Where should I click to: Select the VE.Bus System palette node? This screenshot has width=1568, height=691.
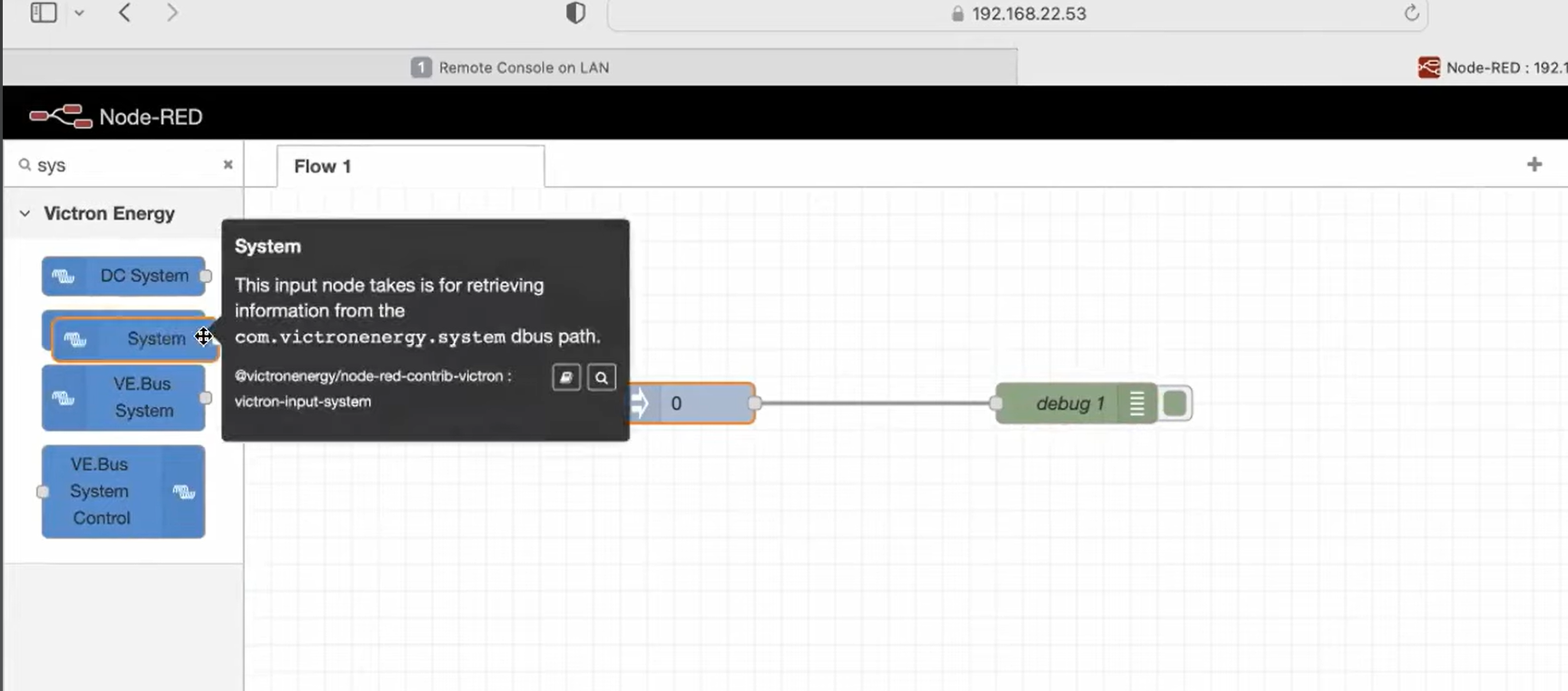[x=123, y=397]
